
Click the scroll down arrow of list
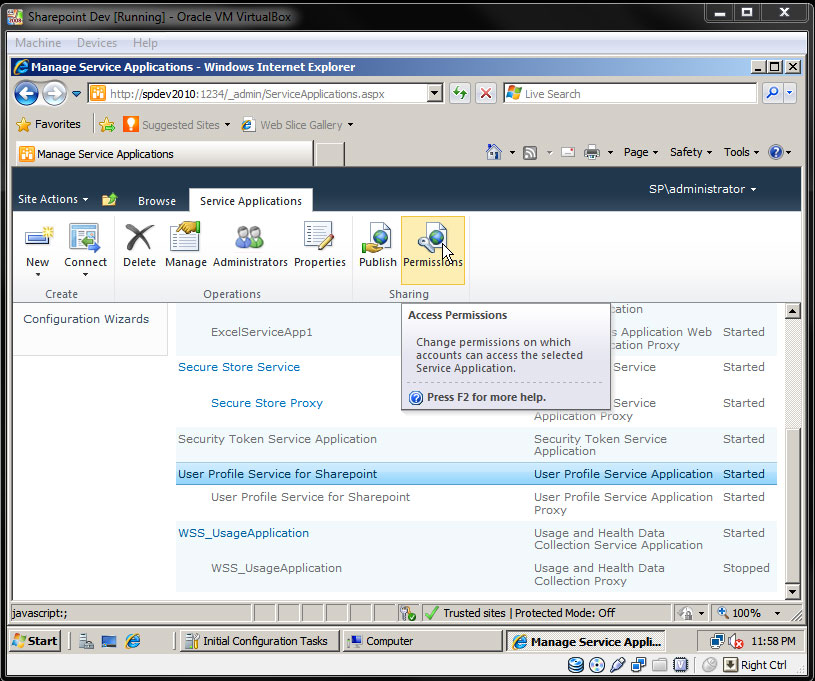[x=792, y=591]
